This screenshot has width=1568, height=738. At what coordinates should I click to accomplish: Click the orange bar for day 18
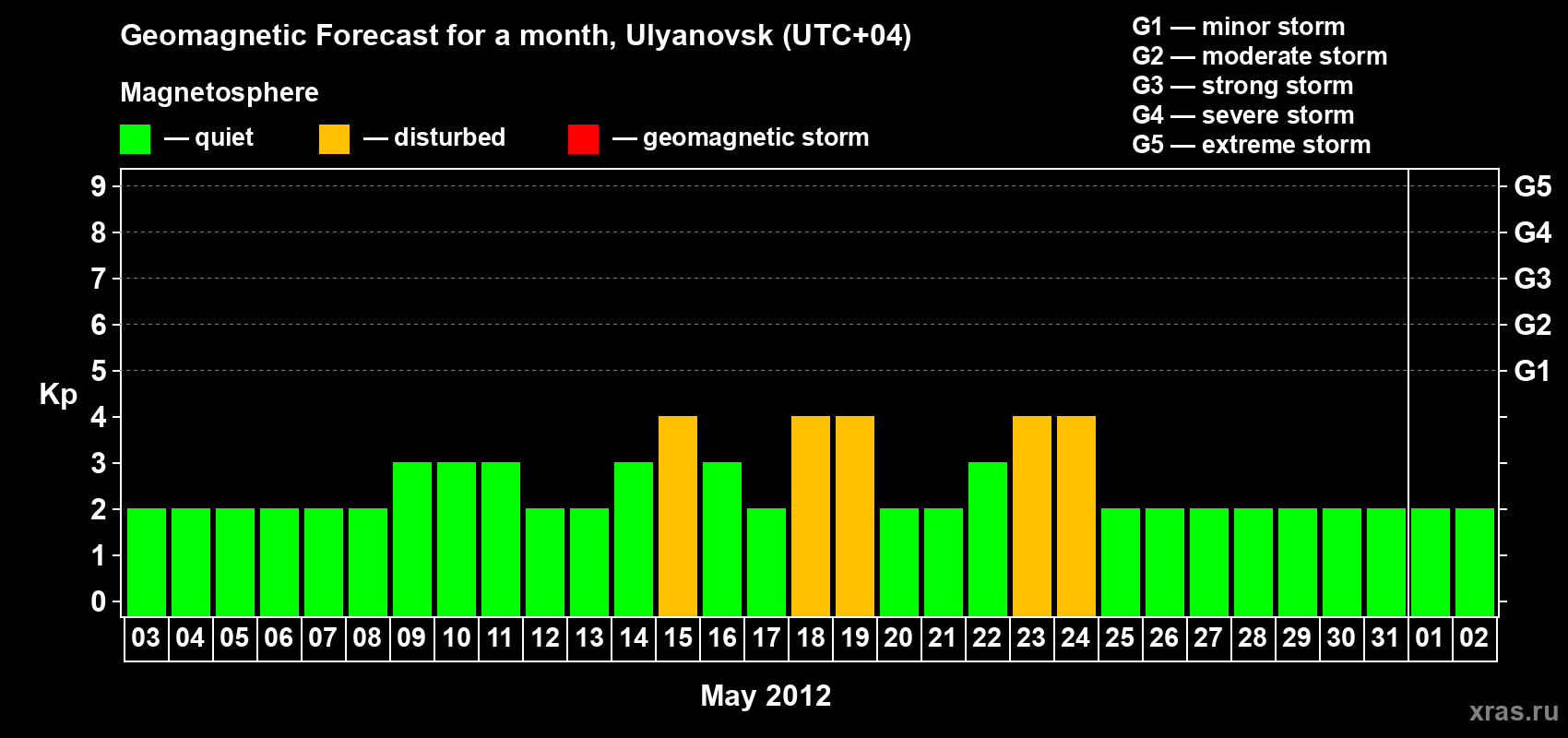tap(811, 516)
